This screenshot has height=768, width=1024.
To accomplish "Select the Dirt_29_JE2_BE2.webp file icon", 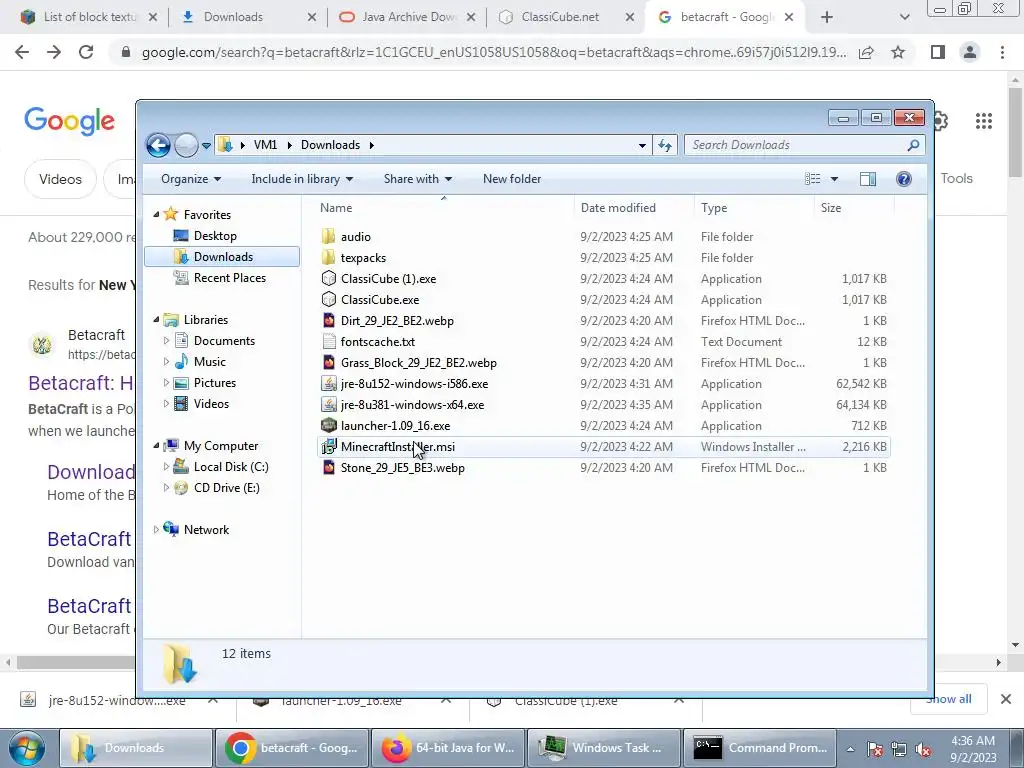I will (328, 321).
